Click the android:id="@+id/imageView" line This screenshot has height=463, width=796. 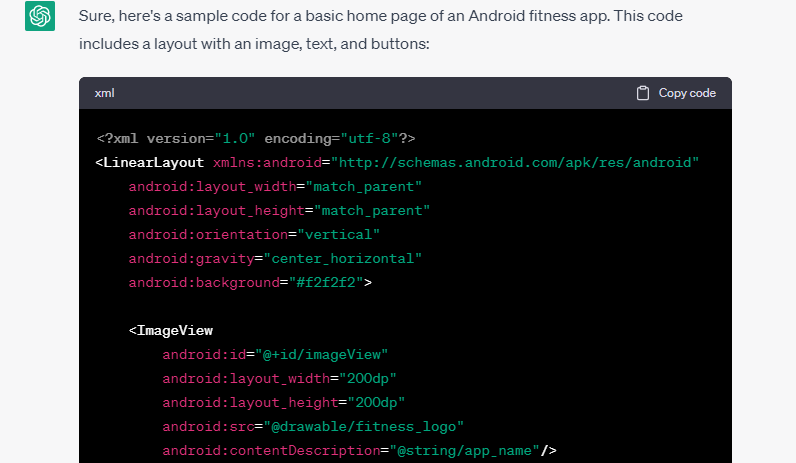pos(275,354)
